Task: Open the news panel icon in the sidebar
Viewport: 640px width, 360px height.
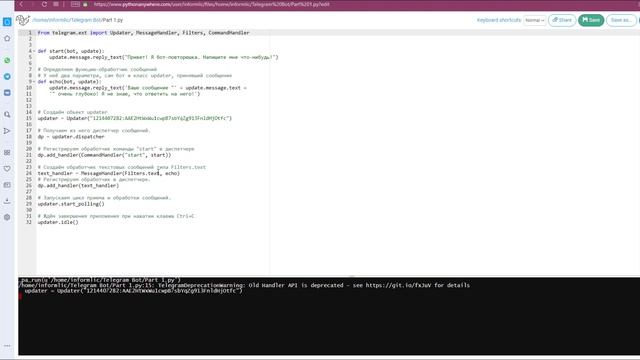Action: (x=7, y=185)
